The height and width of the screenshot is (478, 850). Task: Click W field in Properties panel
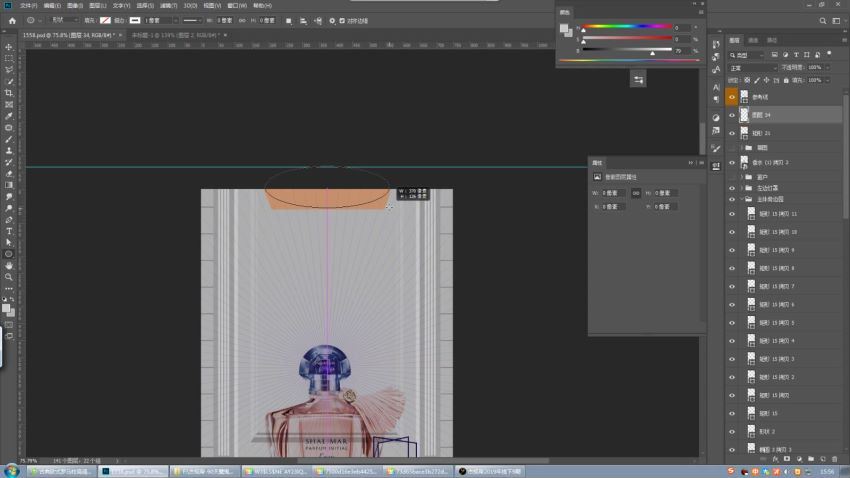pyautogui.click(x=613, y=193)
